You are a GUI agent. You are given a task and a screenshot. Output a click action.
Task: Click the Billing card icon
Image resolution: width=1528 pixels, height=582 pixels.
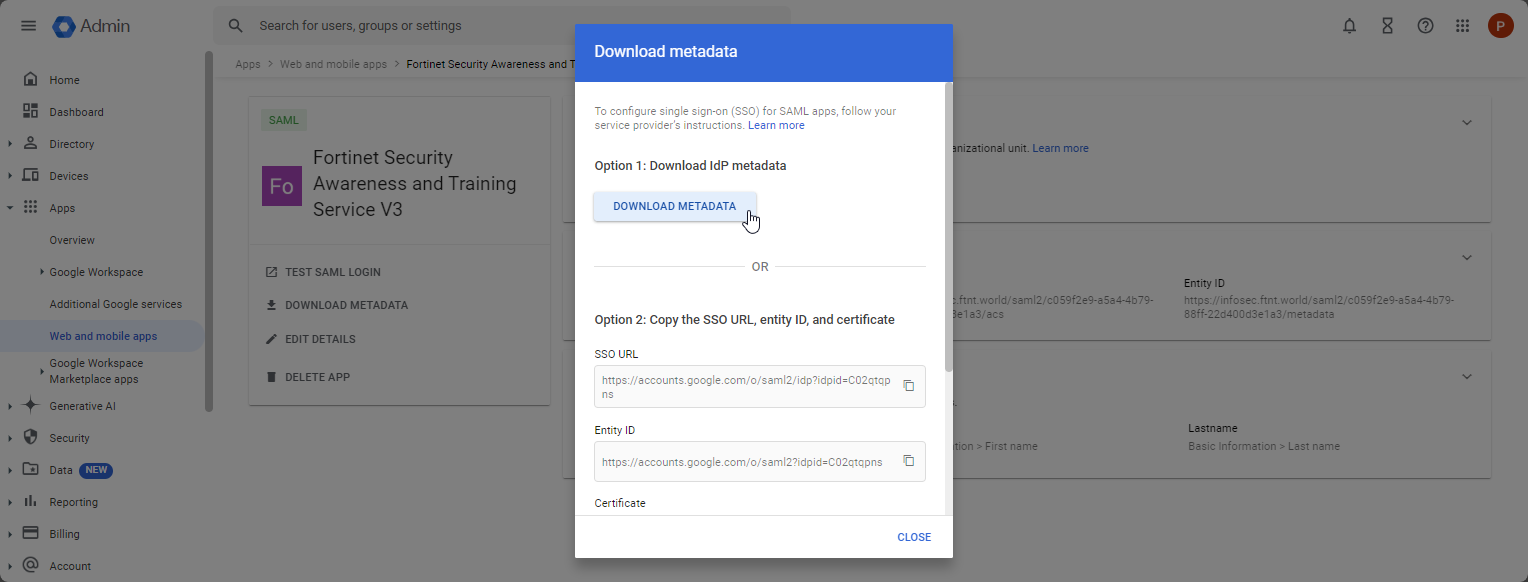[30, 533]
